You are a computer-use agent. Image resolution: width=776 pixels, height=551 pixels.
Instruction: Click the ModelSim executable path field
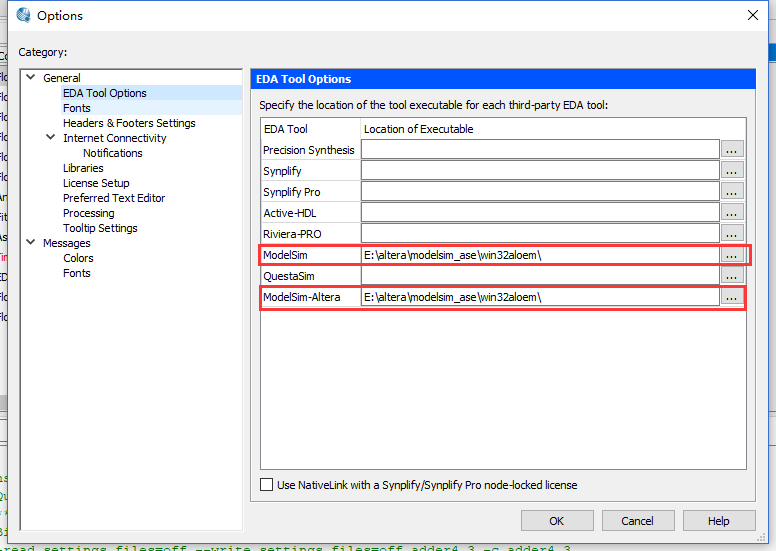click(540, 255)
